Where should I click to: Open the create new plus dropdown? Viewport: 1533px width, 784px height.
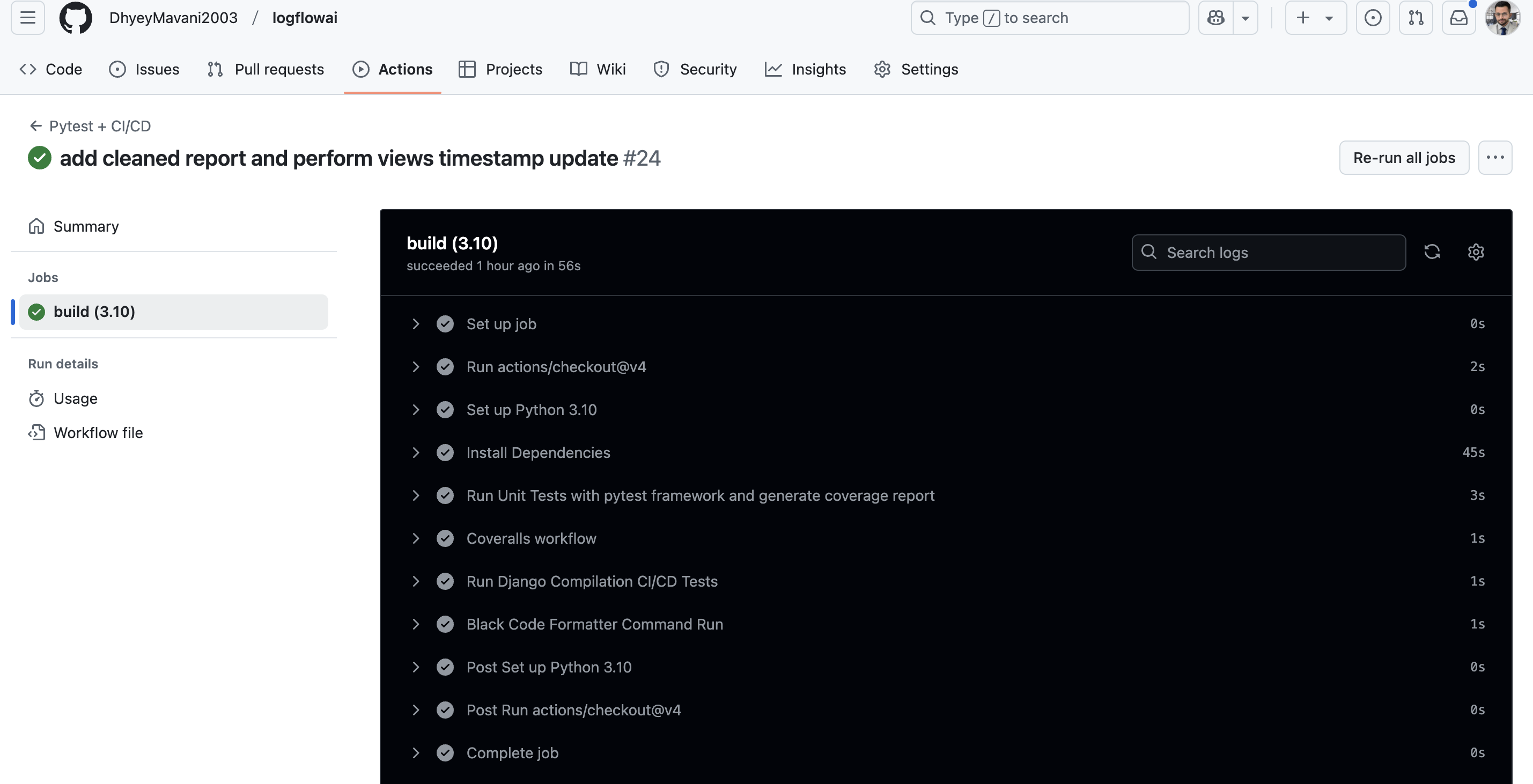point(1315,18)
